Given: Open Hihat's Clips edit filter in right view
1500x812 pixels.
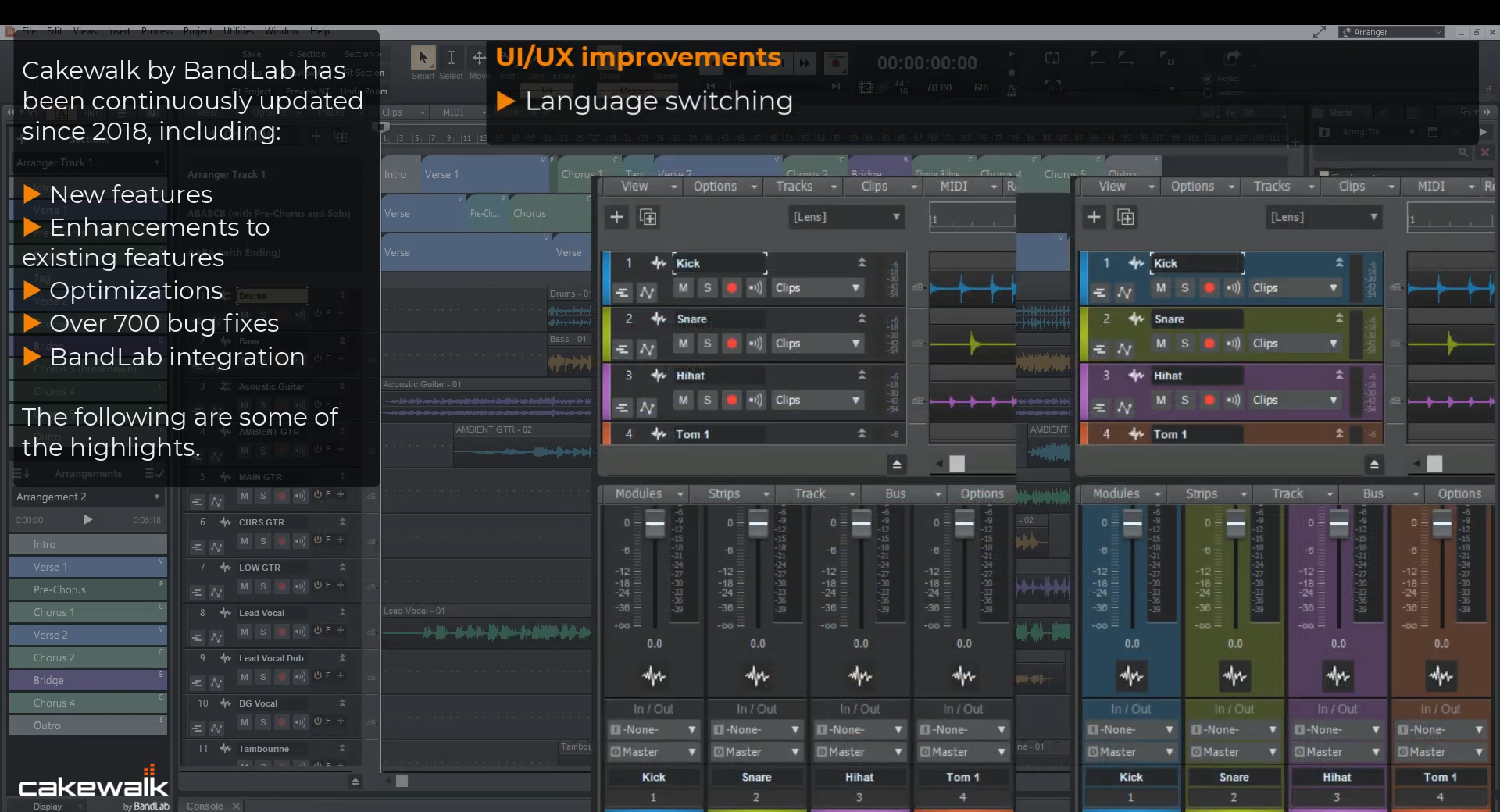Looking at the screenshot, I should pyautogui.click(x=1295, y=400).
